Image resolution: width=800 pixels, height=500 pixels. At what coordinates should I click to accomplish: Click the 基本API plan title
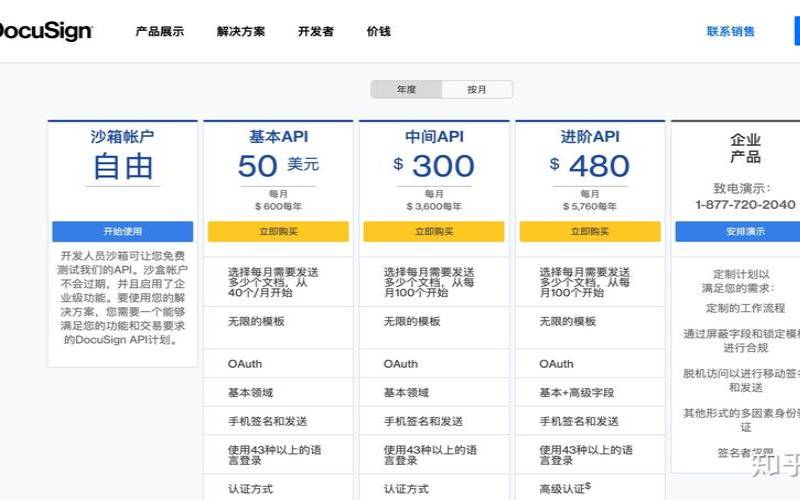pyautogui.click(x=279, y=137)
